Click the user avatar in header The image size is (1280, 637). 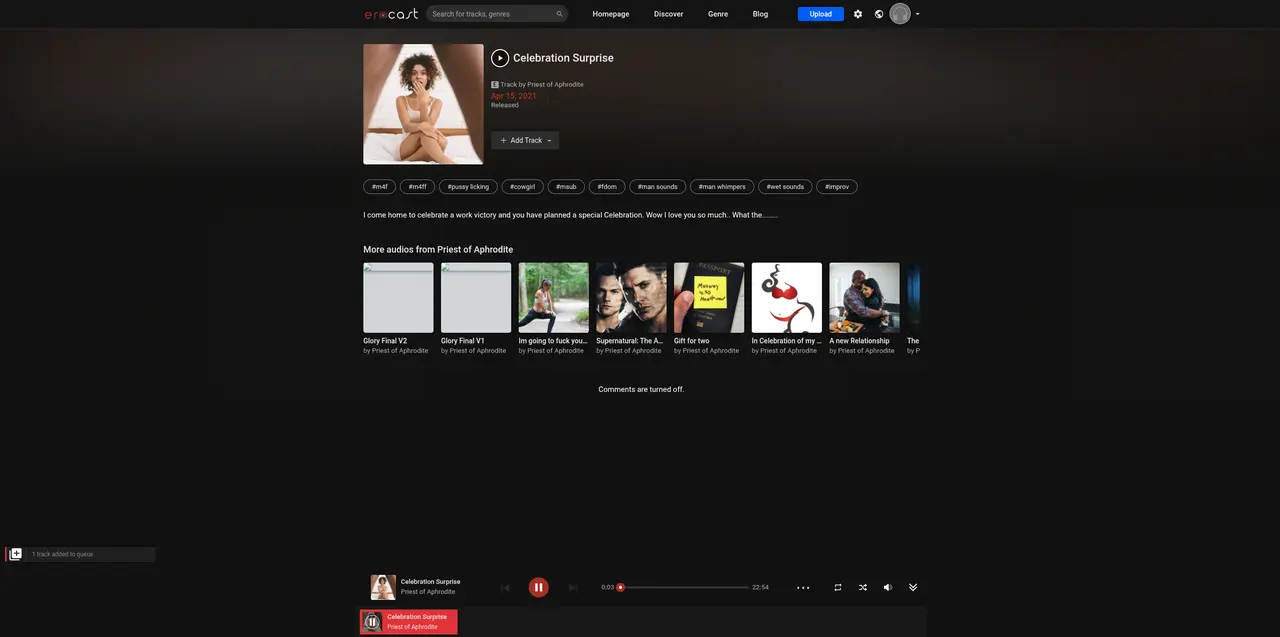click(900, 14)
